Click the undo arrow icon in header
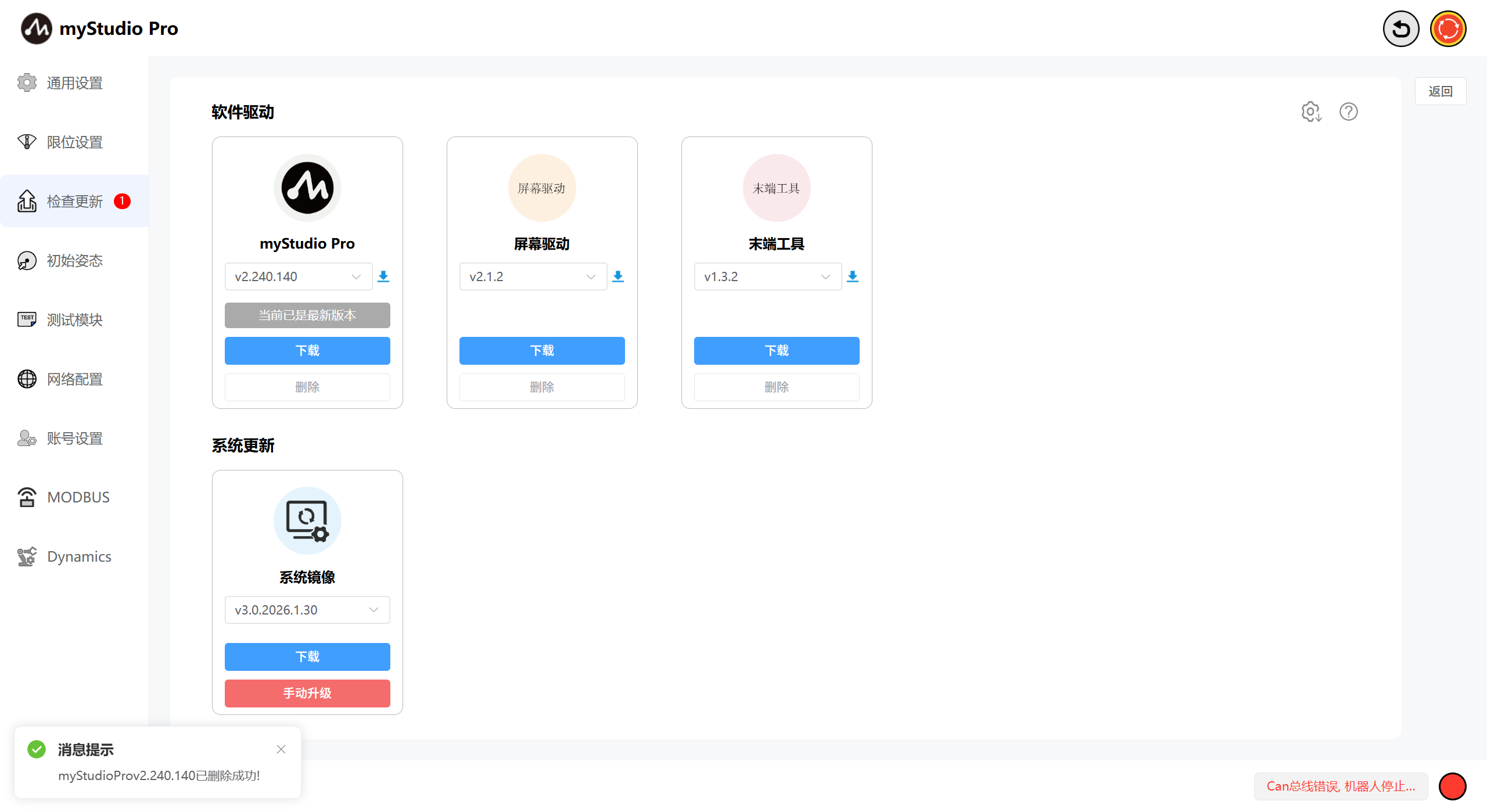This screenshot has width=1487, height=812. pos(1400,29)
